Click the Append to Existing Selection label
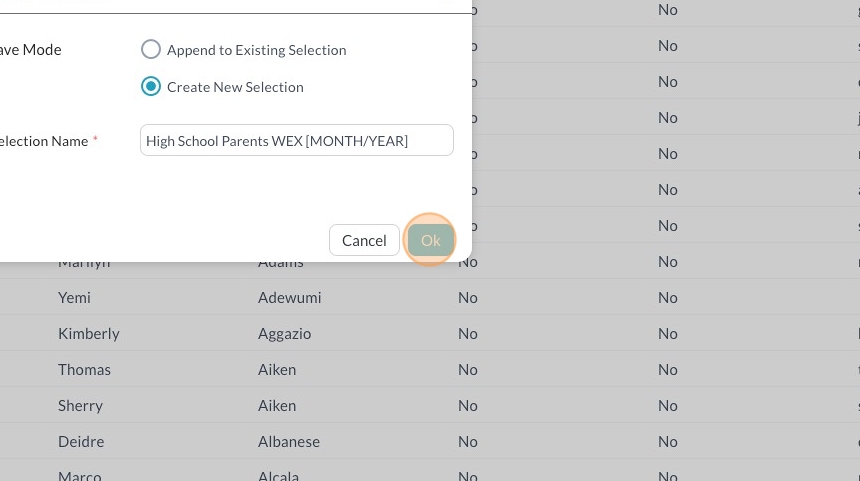 [256, 50]
